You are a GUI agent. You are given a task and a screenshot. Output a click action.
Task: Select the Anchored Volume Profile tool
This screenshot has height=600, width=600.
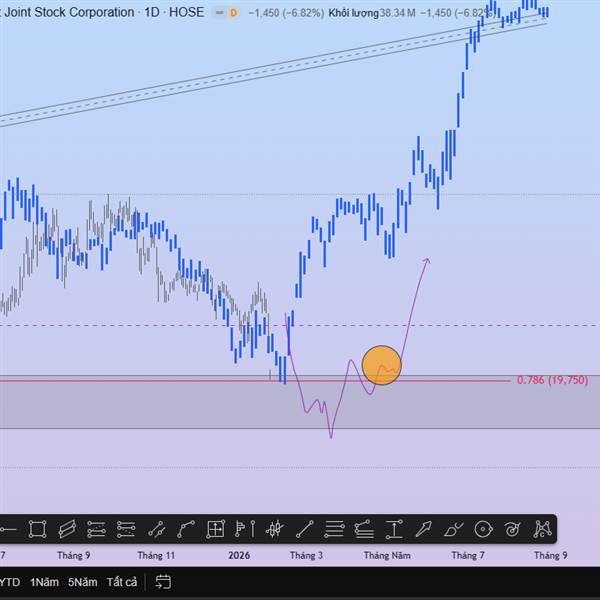[x=245, y=530]
